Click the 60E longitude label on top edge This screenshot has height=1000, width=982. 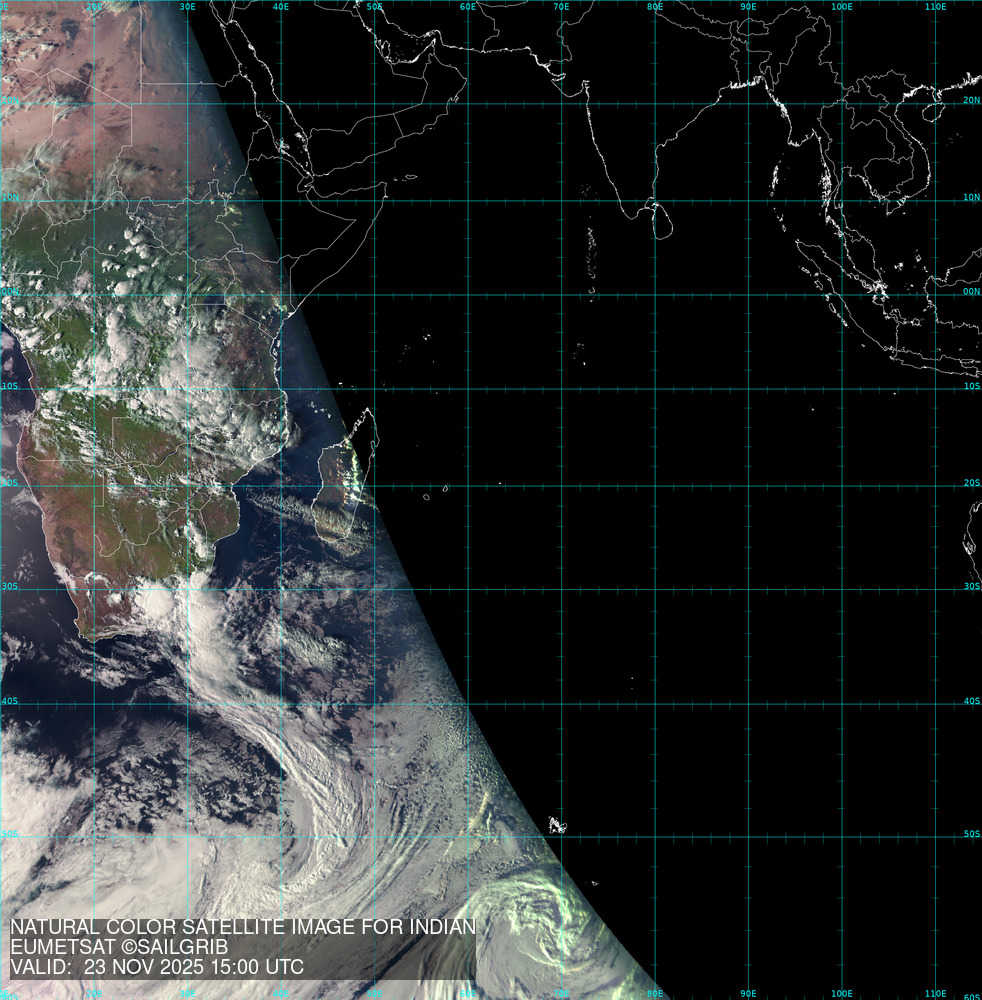click(467, 7)
